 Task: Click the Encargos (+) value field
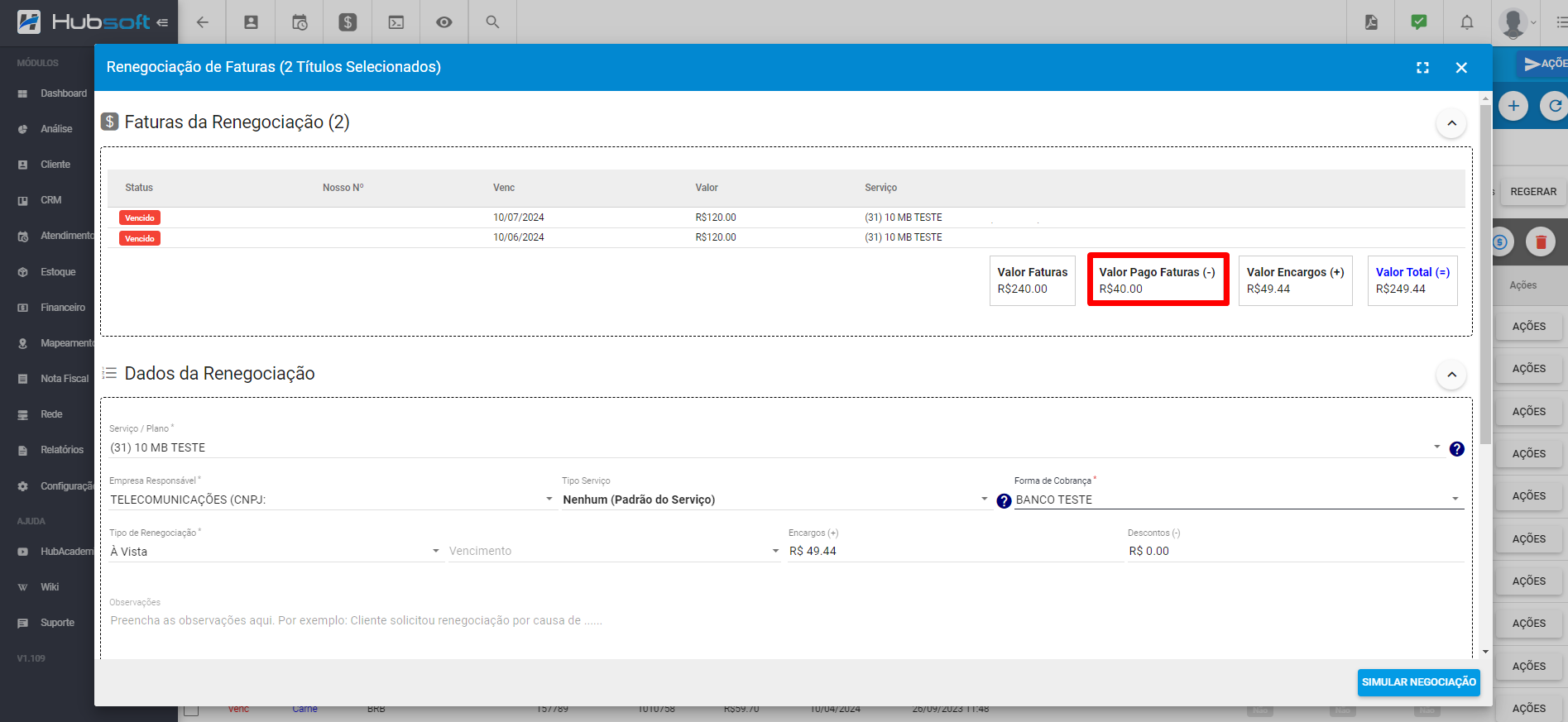click(x=955, y=552)
